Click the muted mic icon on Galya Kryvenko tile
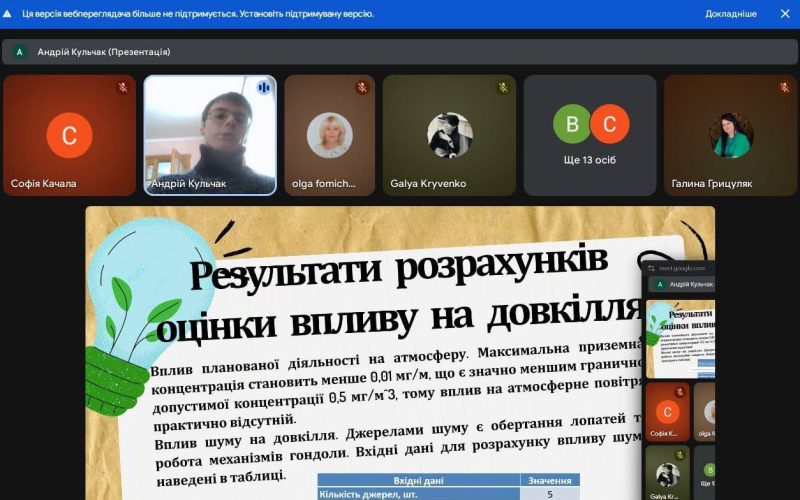The width and height of the screenshot is (800, 500). click(x=503, y=87)
